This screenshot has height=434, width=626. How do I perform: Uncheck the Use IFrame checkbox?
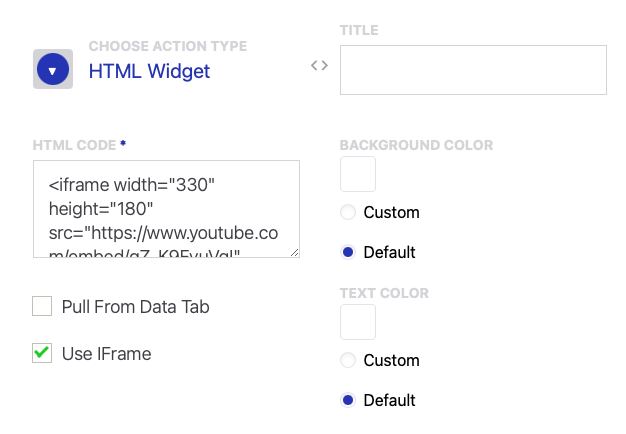pyautogui.click(x=42, y=353)
